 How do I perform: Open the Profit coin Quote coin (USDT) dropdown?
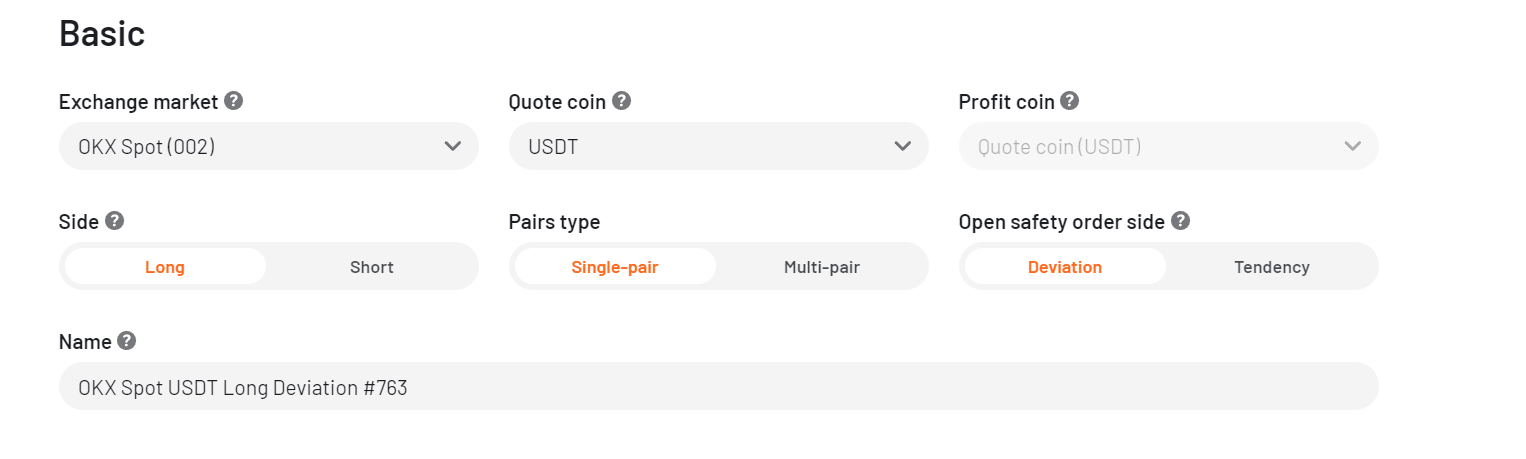[1169, 146]
